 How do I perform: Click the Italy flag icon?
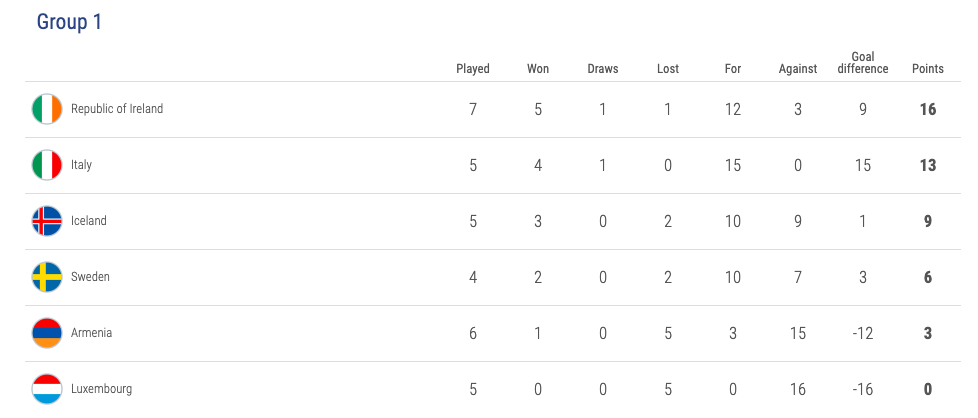click(x=47, y=165)
